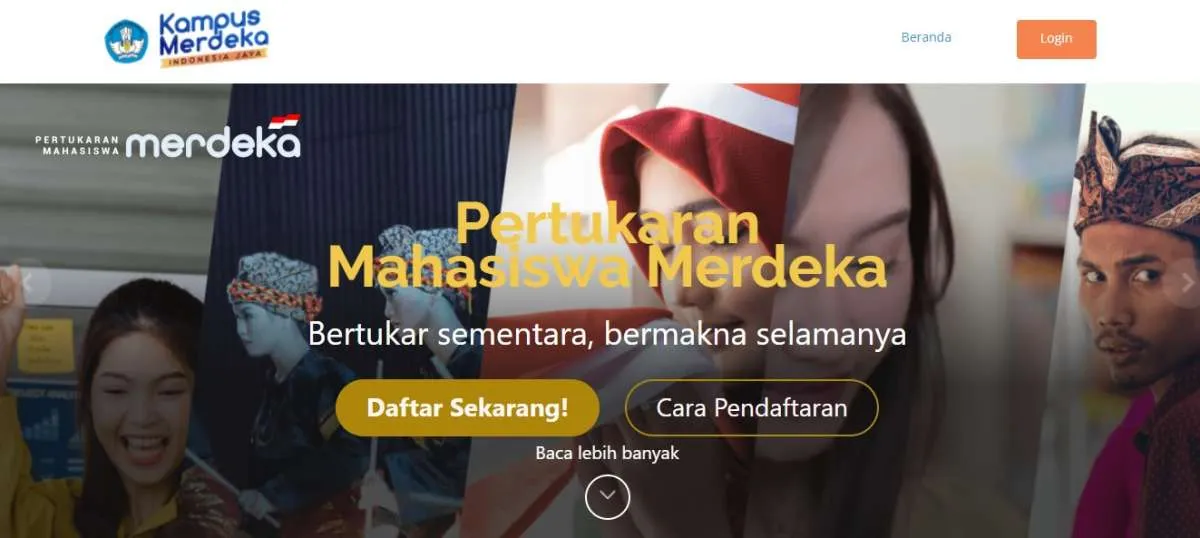Click the small PERTUKARAN MAHASISWA text on banner
Viewport: 1200px width, 538px height.
tap(77, 146)
